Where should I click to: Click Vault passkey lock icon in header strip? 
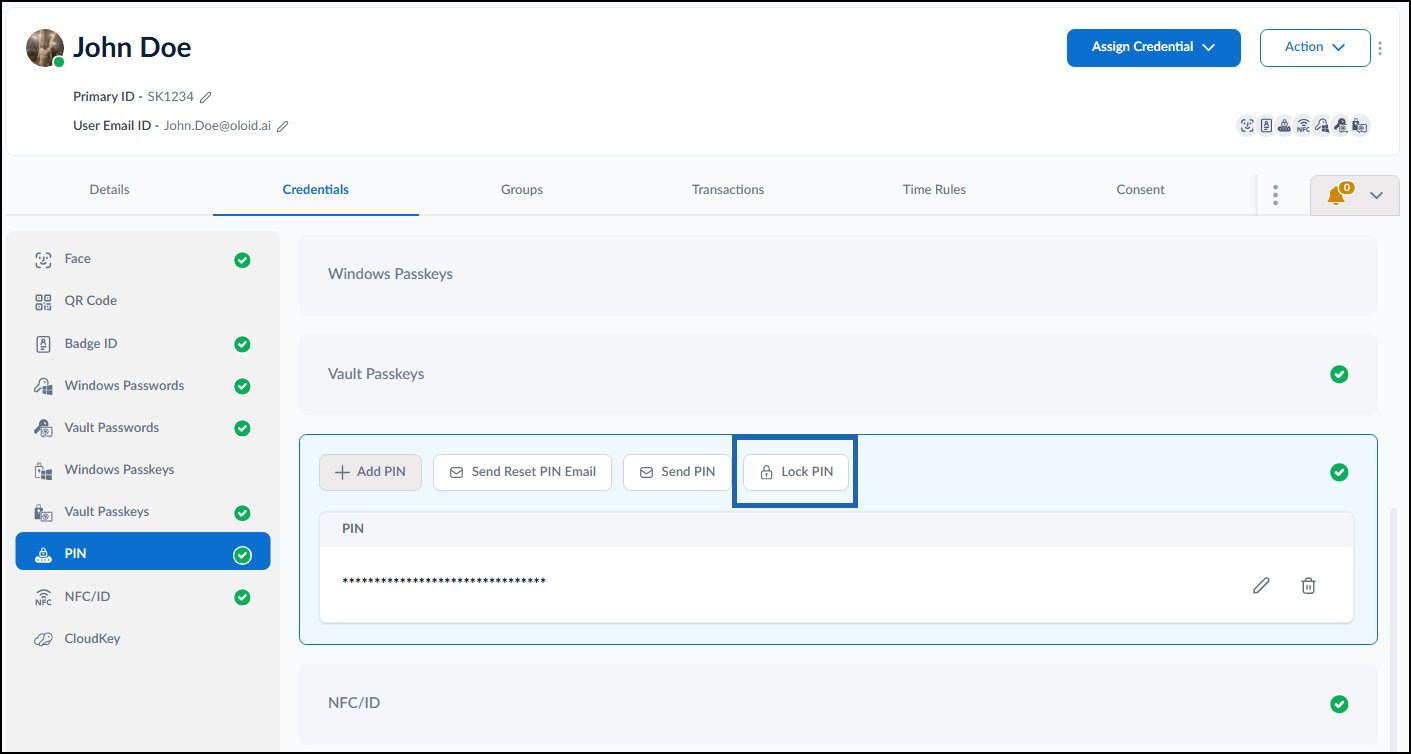1360,125
